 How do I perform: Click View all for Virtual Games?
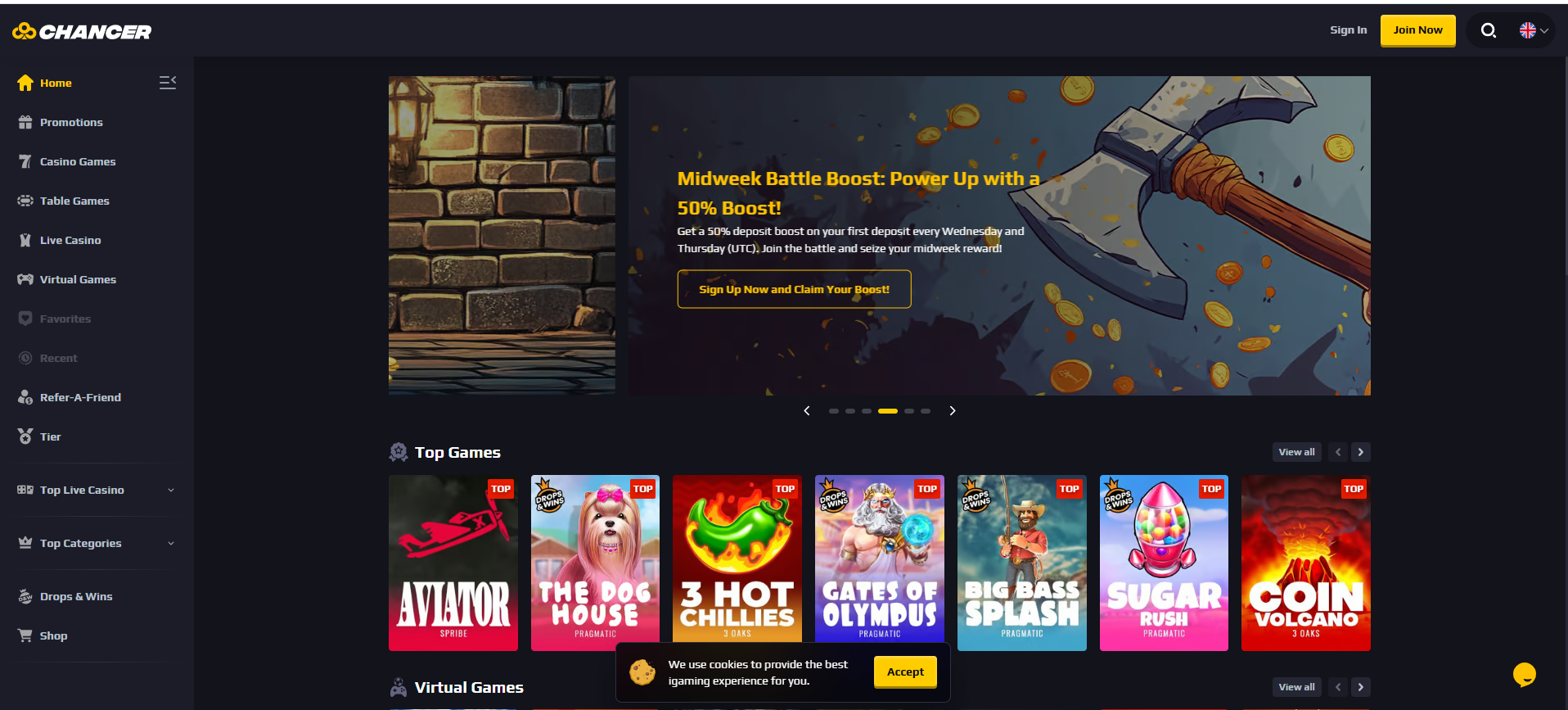click(1297, 687)
